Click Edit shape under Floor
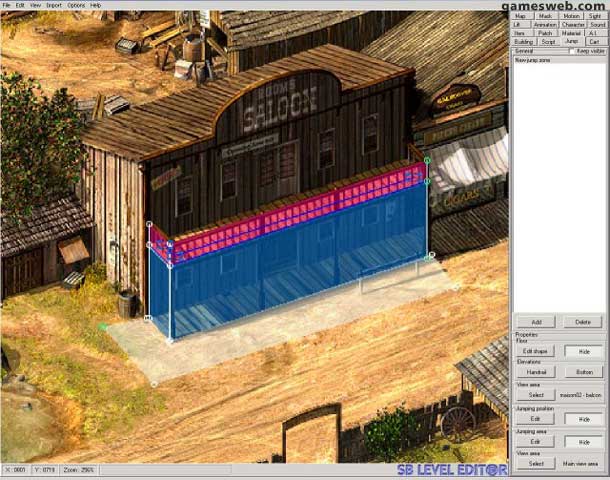The image size is (610, 480). [x=536, y=351]
